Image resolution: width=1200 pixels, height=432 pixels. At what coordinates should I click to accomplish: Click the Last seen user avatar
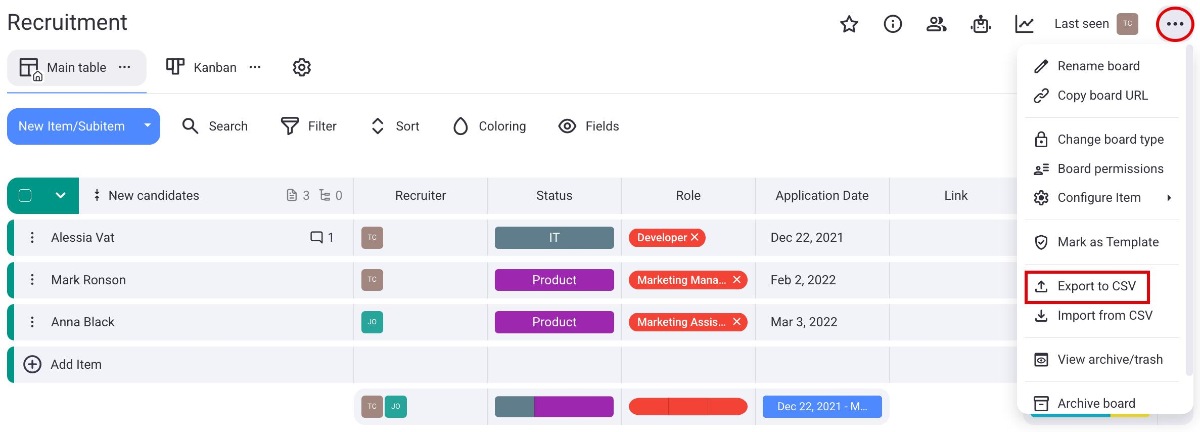(1127, 24)
